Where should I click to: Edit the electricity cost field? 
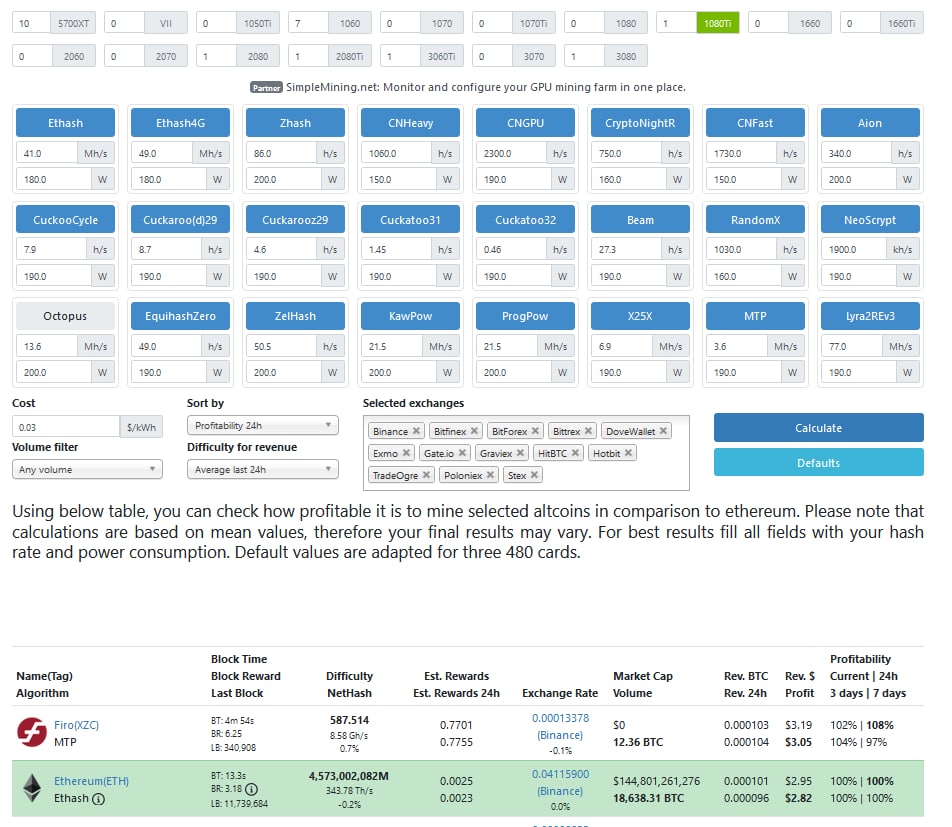pos(66,427)
